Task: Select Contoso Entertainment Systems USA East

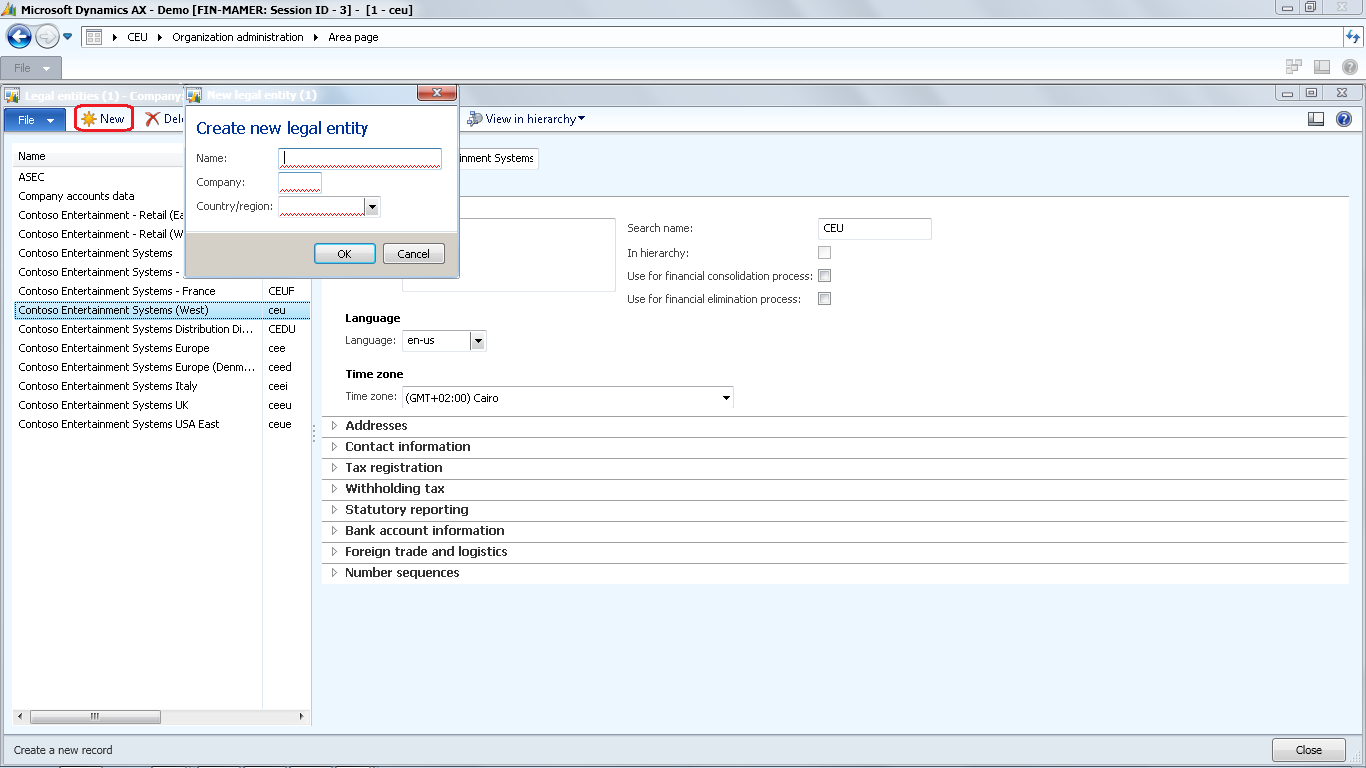Action: pos(162,424)
